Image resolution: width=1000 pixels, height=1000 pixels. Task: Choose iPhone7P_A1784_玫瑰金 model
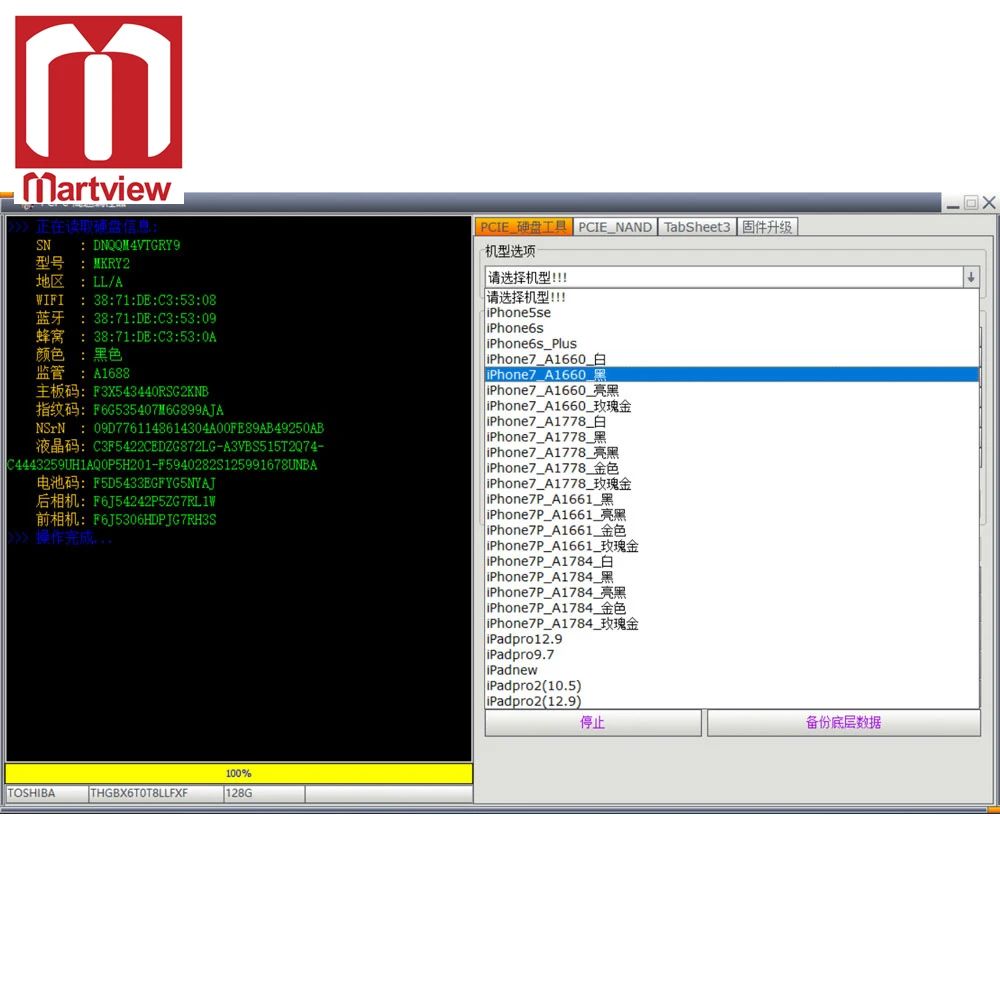(x=732, y=623)
